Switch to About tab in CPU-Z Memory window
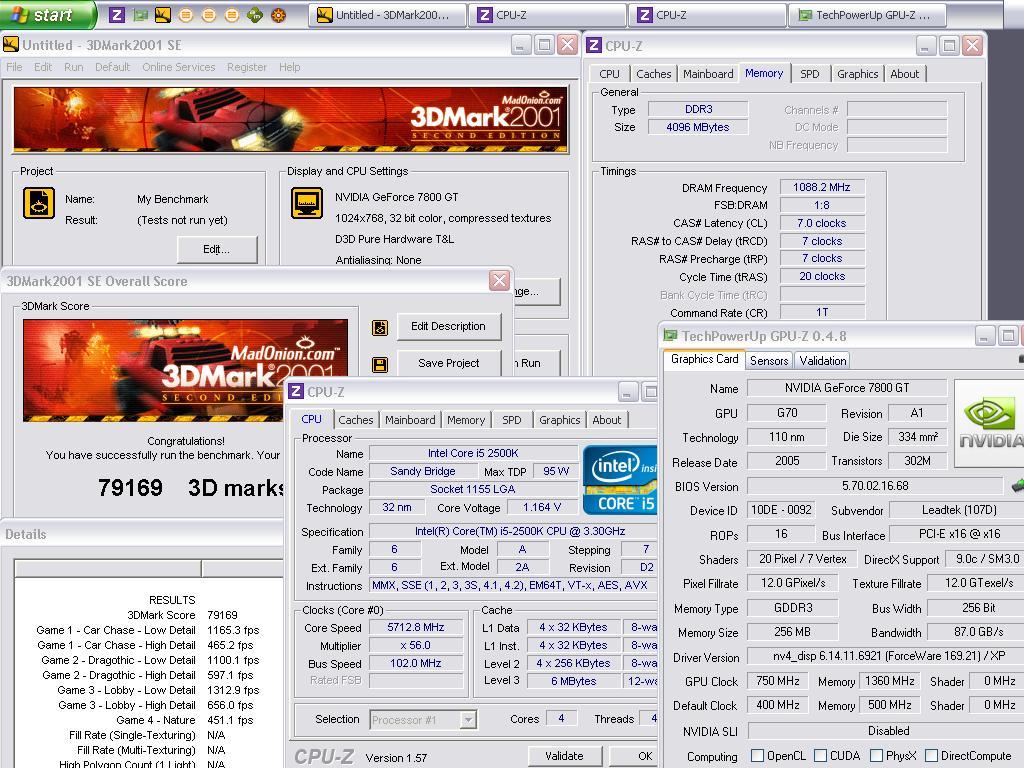 point(904,74)
